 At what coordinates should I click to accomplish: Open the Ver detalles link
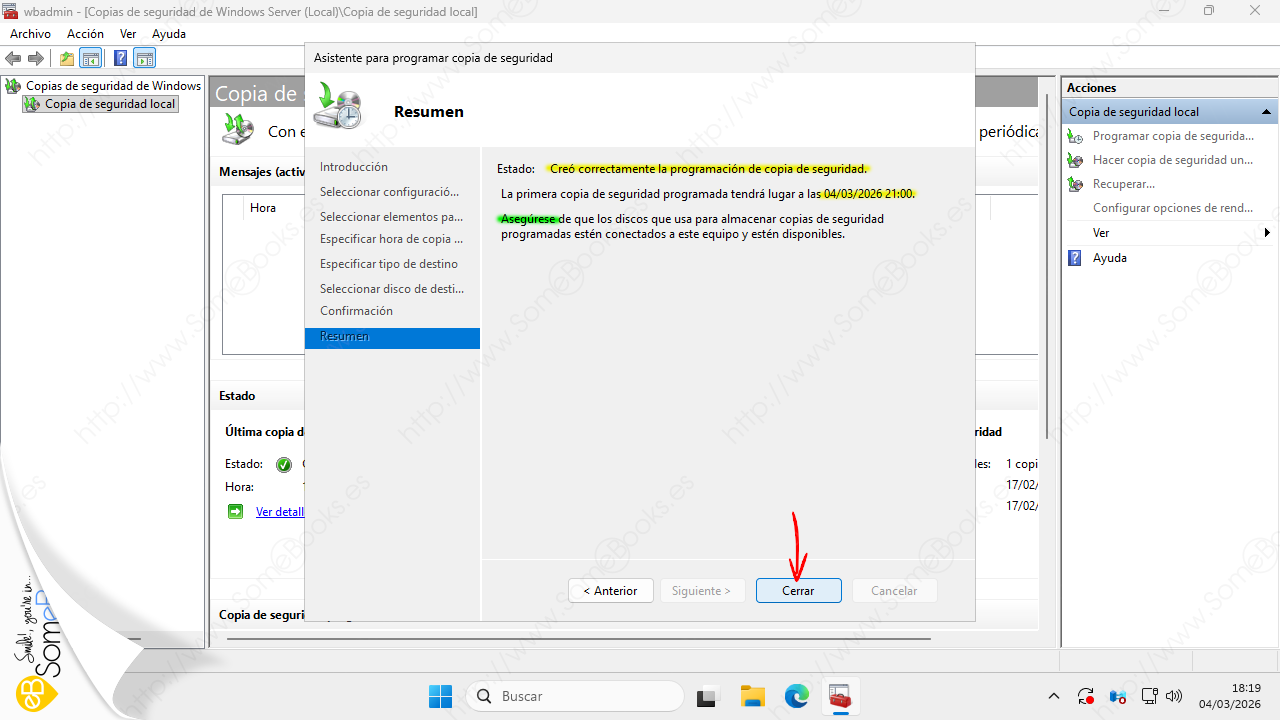click(279, 512)
